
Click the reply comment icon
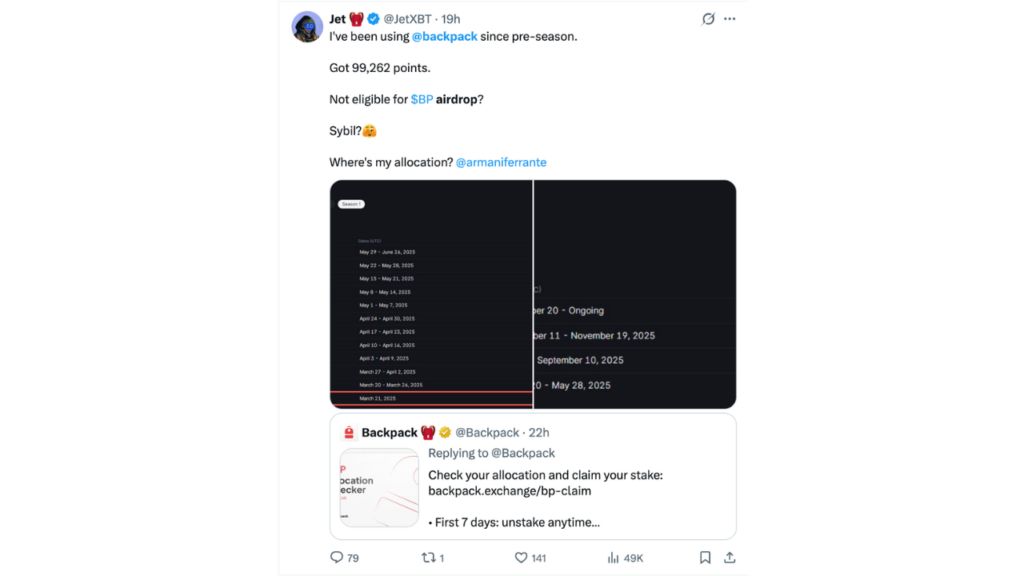click(337, 557)
